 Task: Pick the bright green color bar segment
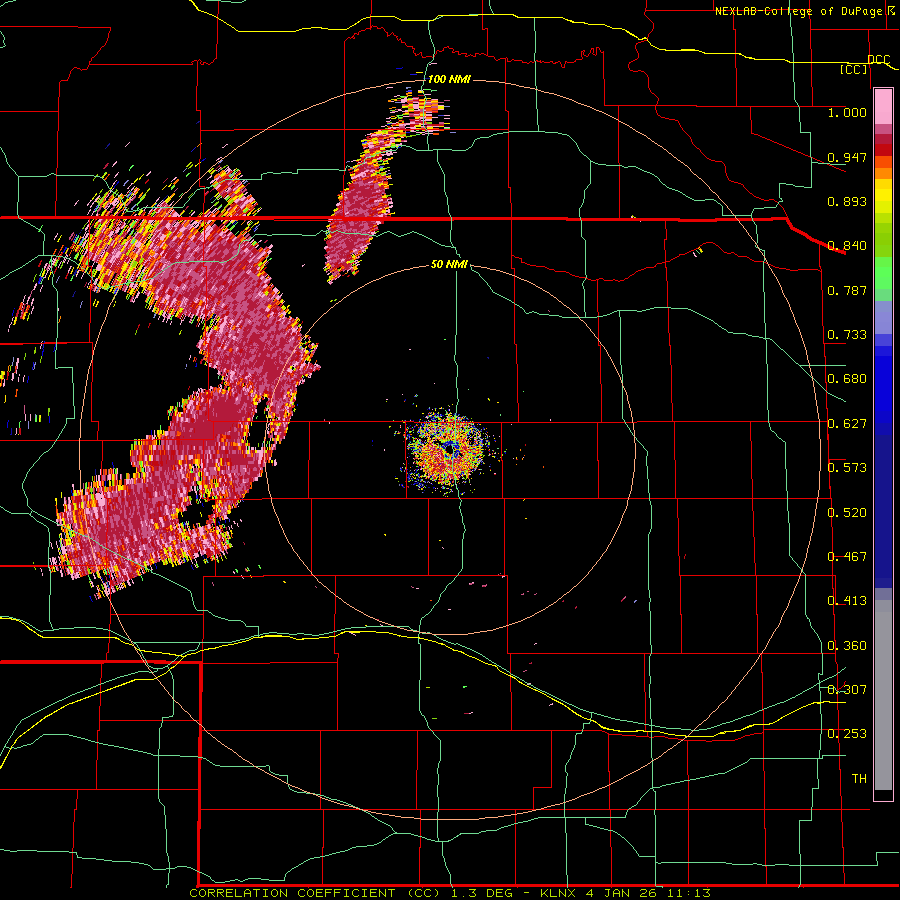[x=883, y=273]
